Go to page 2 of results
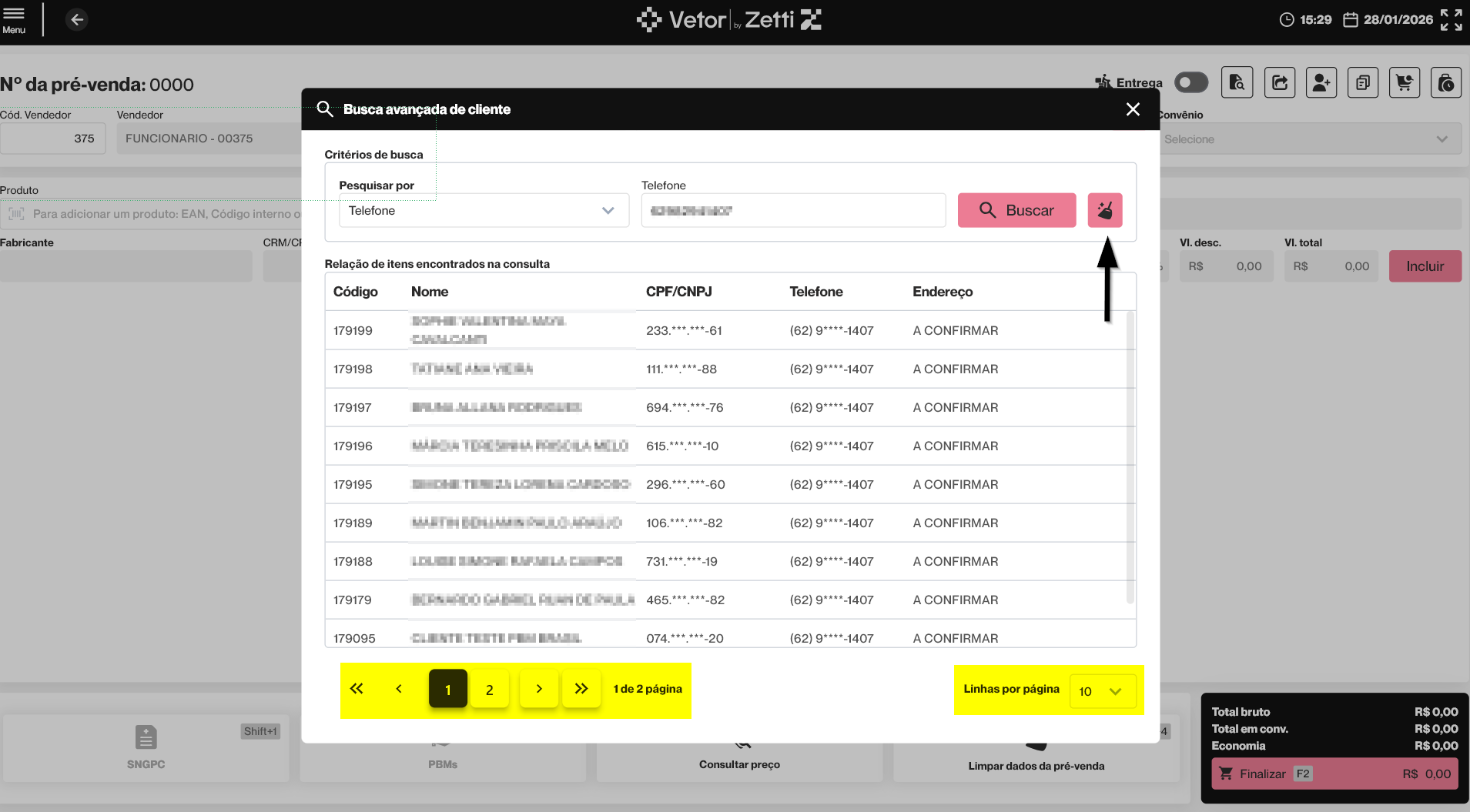This screenshot has height=812, width=1470. (x=489, y=689)
